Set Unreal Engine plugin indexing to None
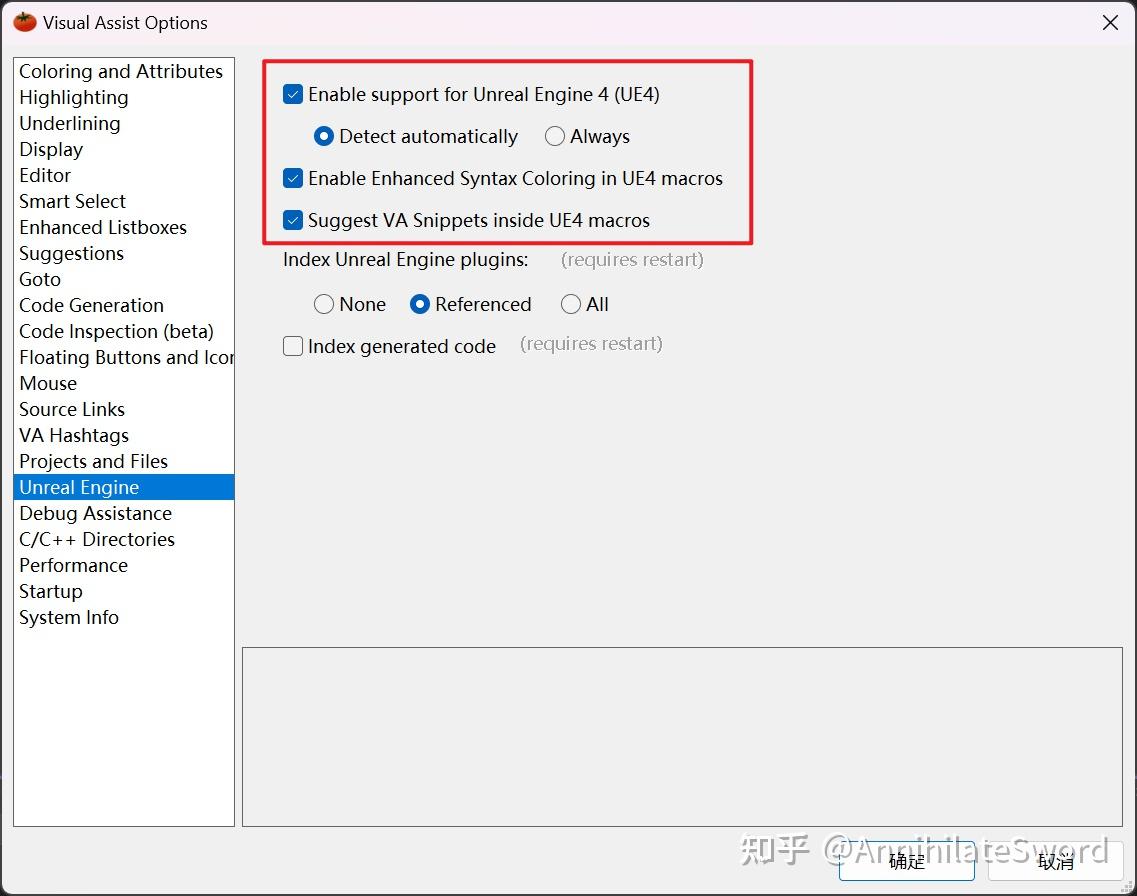 click(x=323, y=304)
